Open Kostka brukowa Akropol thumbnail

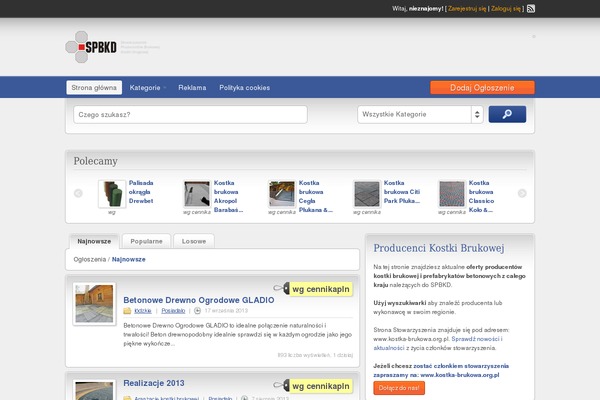[197, 194]
